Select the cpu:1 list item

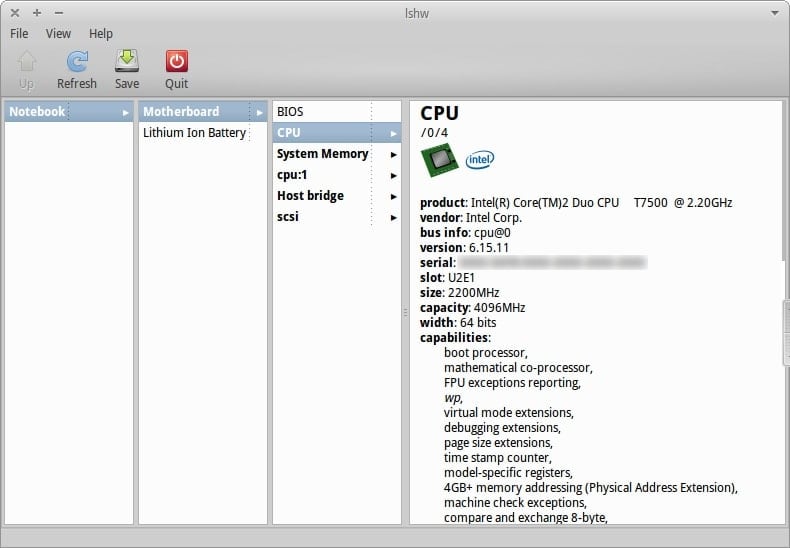337,175
